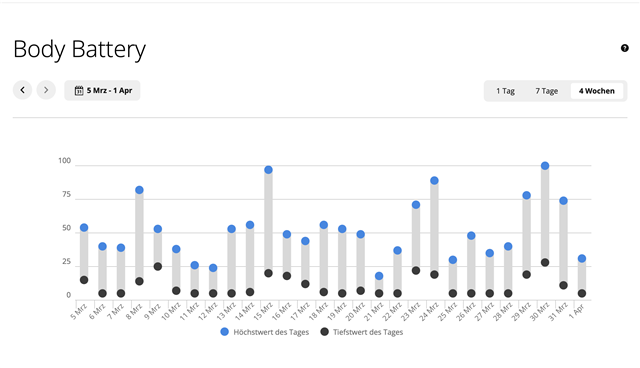The image size is (640, 368).
Task: Switch to the 1 Tag view
Action: (x=505, y=91)
